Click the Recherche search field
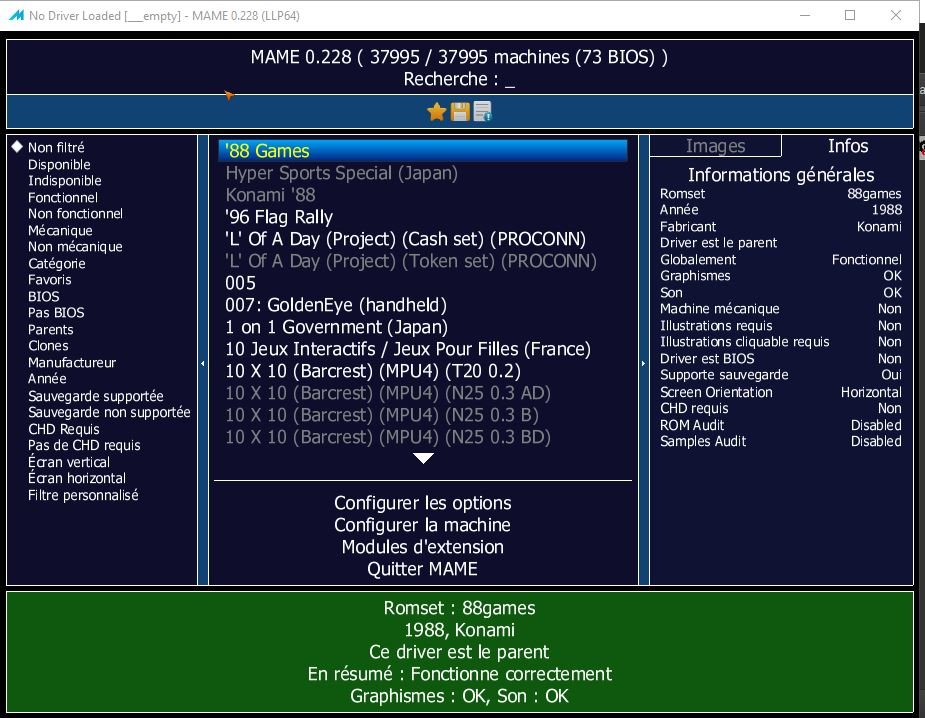This screenshot has width=925, height=718. pyautogui.click(x=459, y=79)
